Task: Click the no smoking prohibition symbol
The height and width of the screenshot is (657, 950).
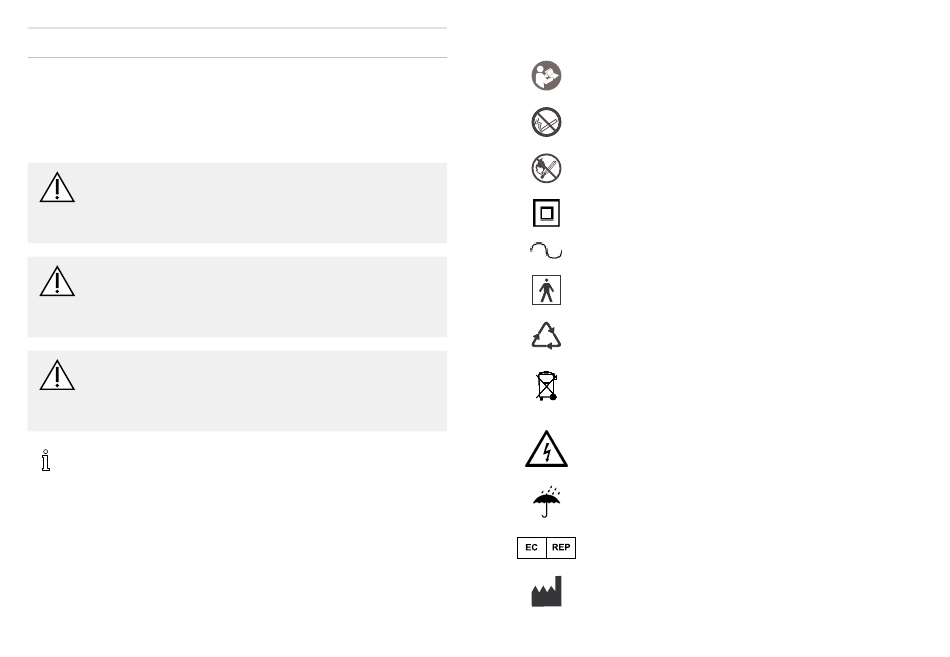Action: coord(546,122)
